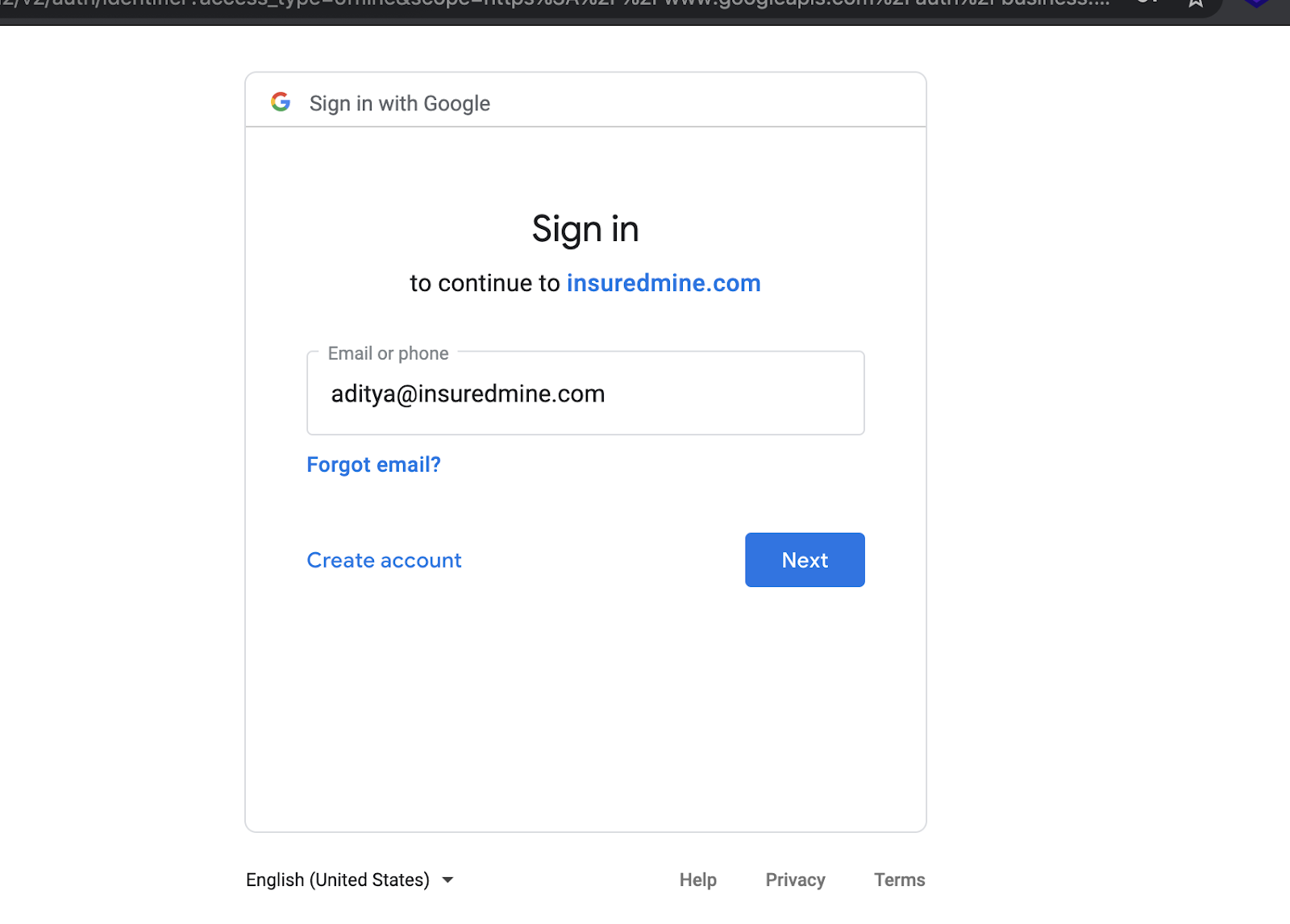Open the English (United States) language selector

[x=350, y=880]
